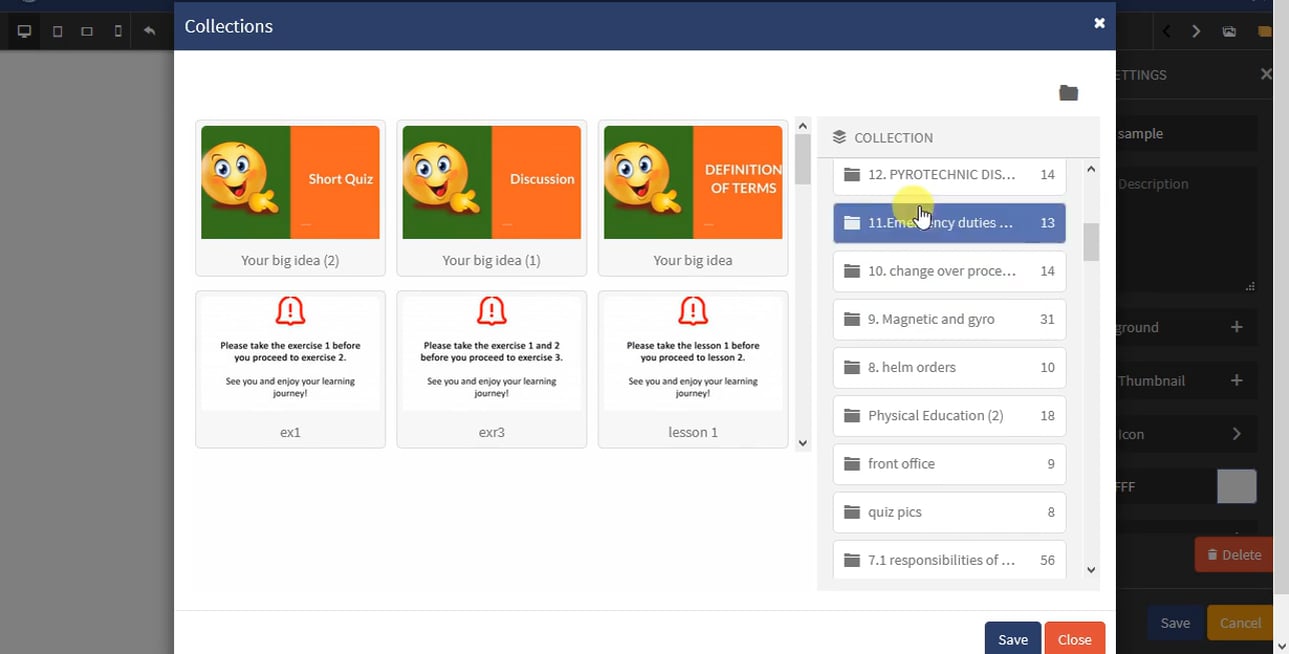The width and height of the screenshot is (1289, 654).
Task: Click the undo arrow in the top toolbar
Action: 149,31
